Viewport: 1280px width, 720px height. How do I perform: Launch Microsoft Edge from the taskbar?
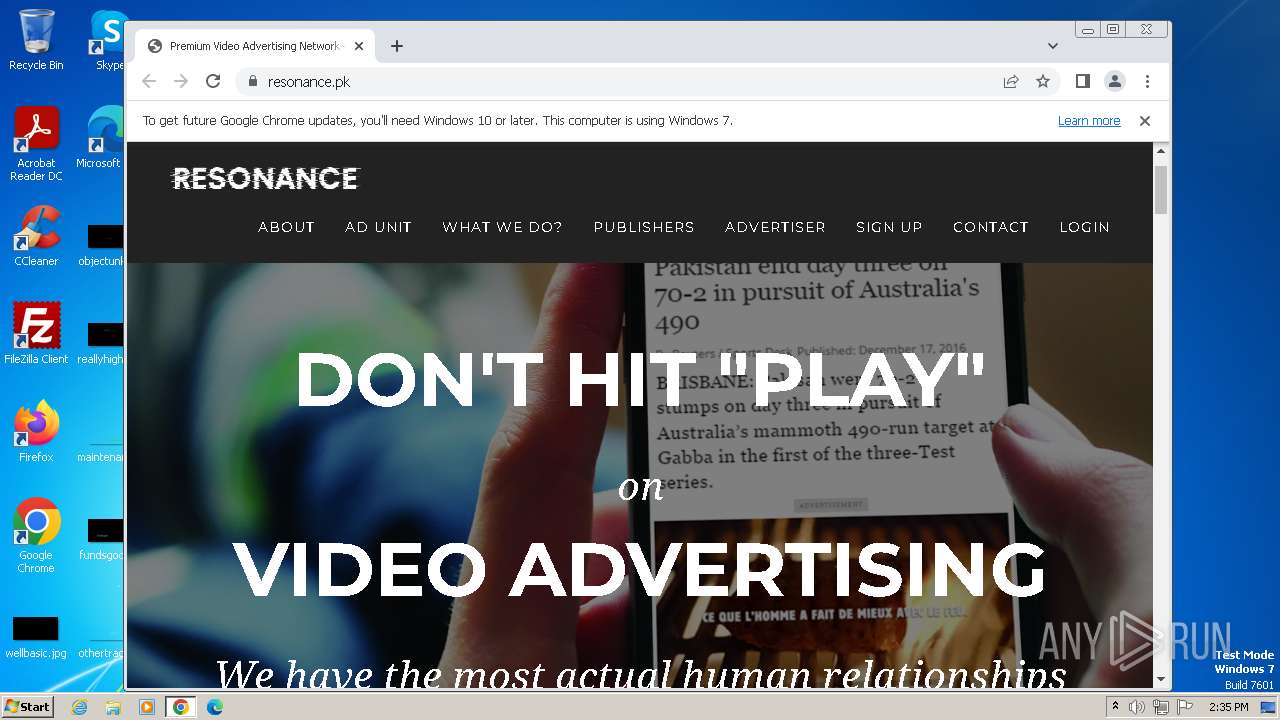215,707
